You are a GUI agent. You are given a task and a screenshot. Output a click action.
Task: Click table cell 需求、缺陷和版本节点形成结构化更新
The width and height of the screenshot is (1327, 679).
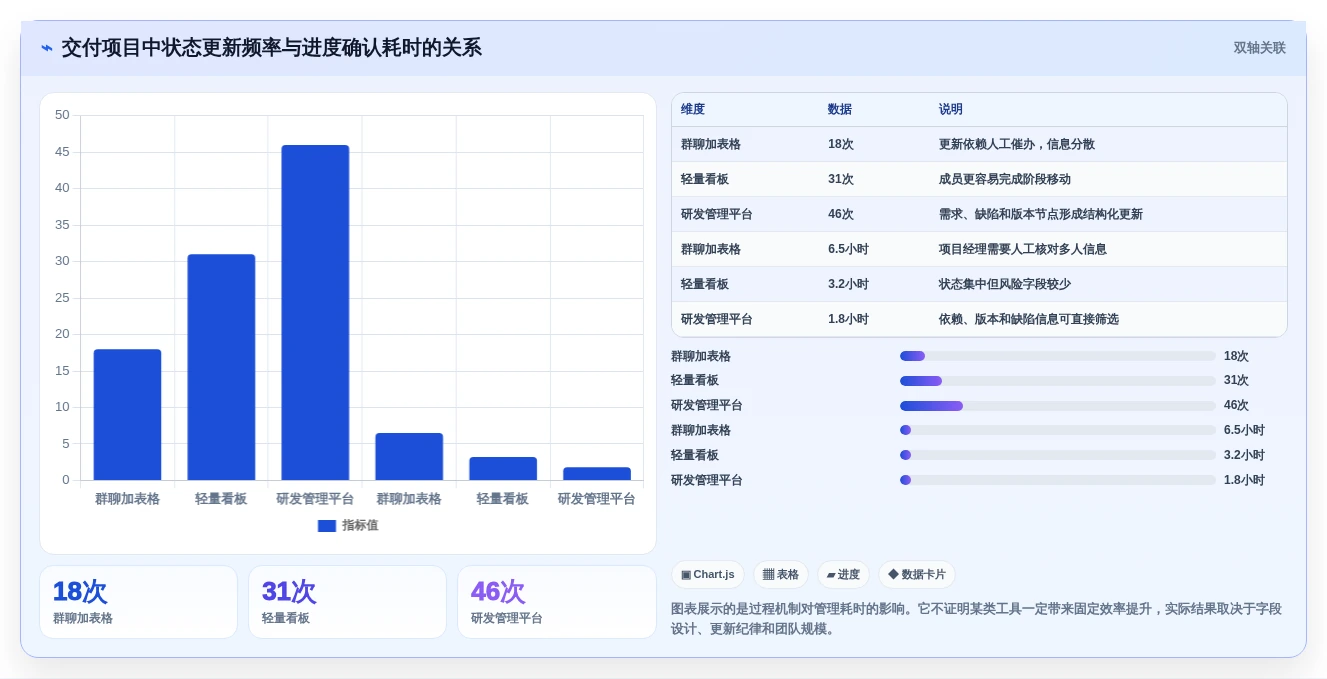coord(1041,214)
